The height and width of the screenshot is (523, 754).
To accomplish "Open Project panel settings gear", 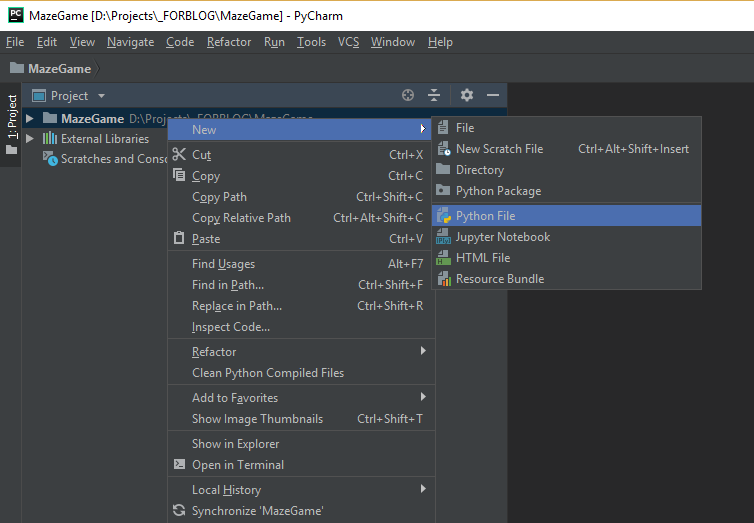I will (x=467, y=95).
